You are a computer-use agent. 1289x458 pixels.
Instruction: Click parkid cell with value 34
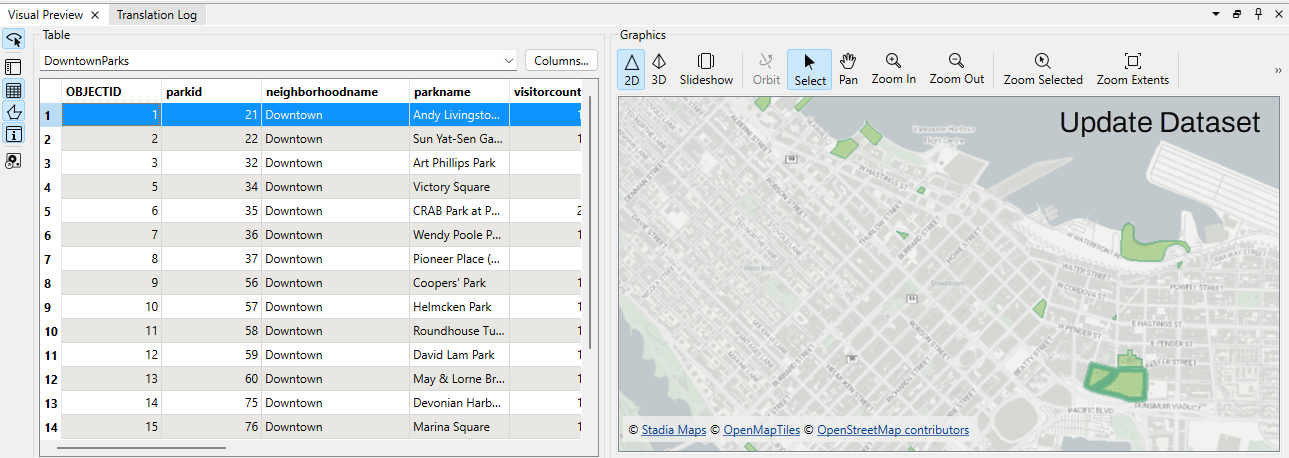tap(211, 187)
